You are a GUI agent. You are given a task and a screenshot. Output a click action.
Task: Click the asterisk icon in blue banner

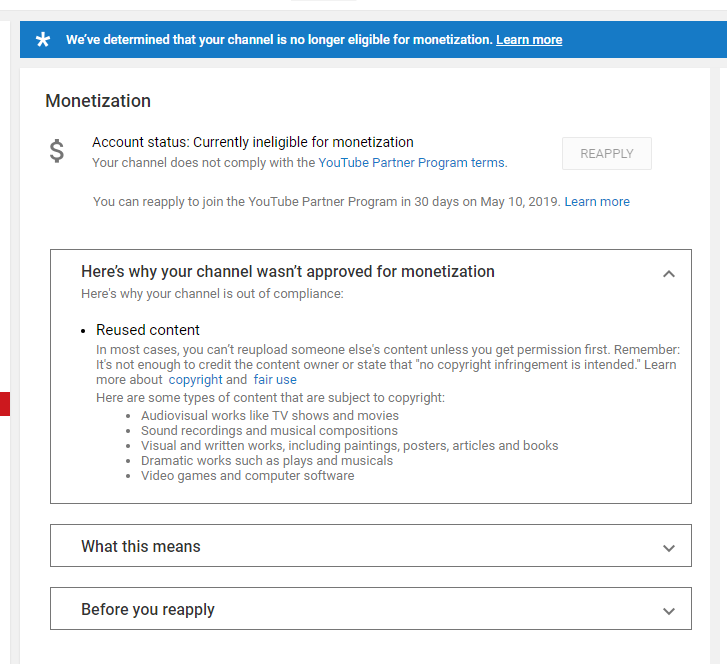click(x=43, y=39)
